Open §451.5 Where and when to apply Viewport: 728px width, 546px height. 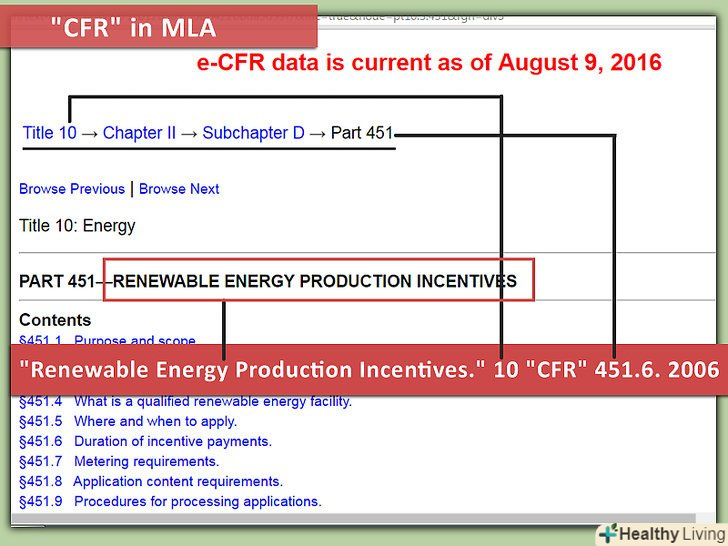(x=127, y=421)
